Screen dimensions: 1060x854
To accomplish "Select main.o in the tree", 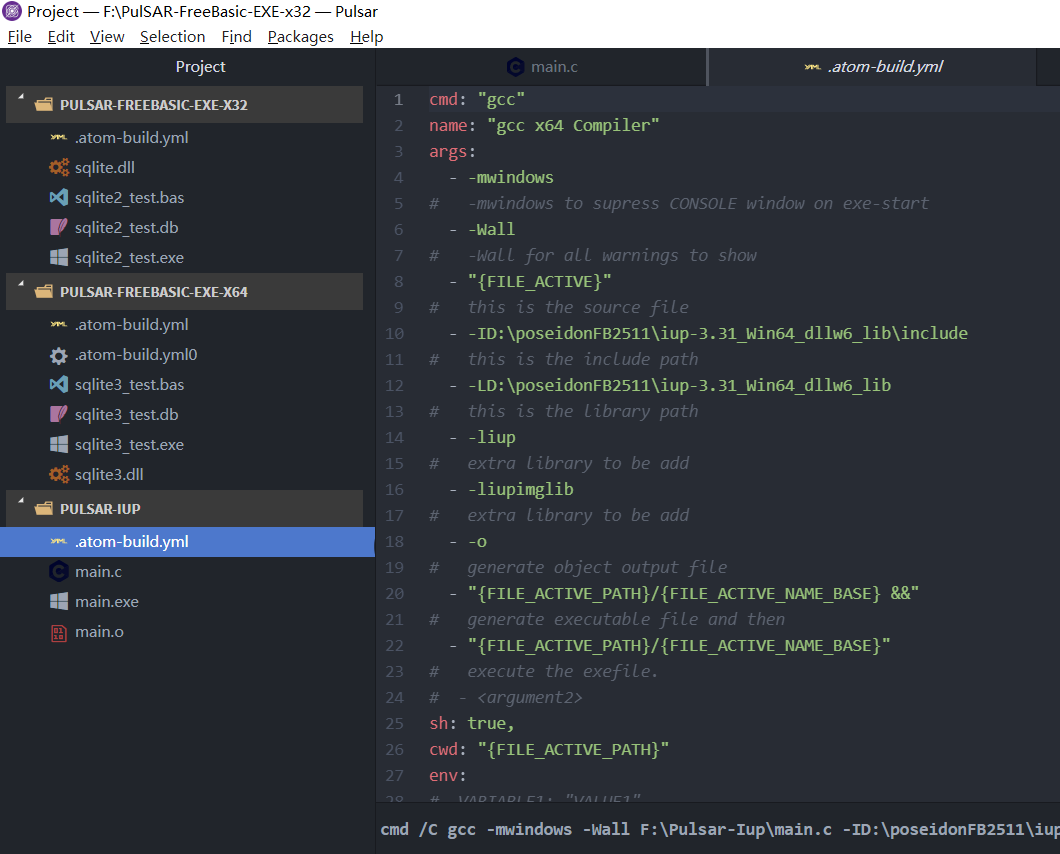I will tap(99, 632).
